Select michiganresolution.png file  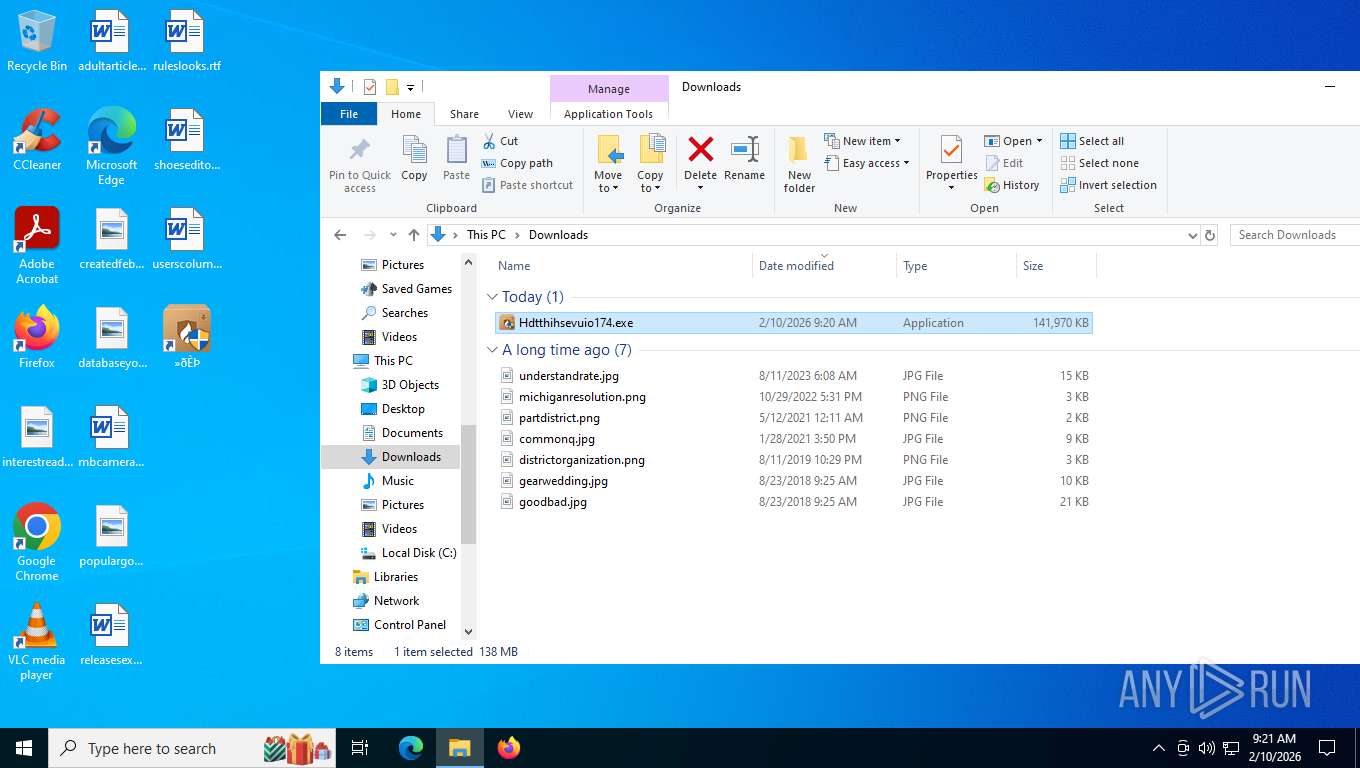[x=794, y=397]
